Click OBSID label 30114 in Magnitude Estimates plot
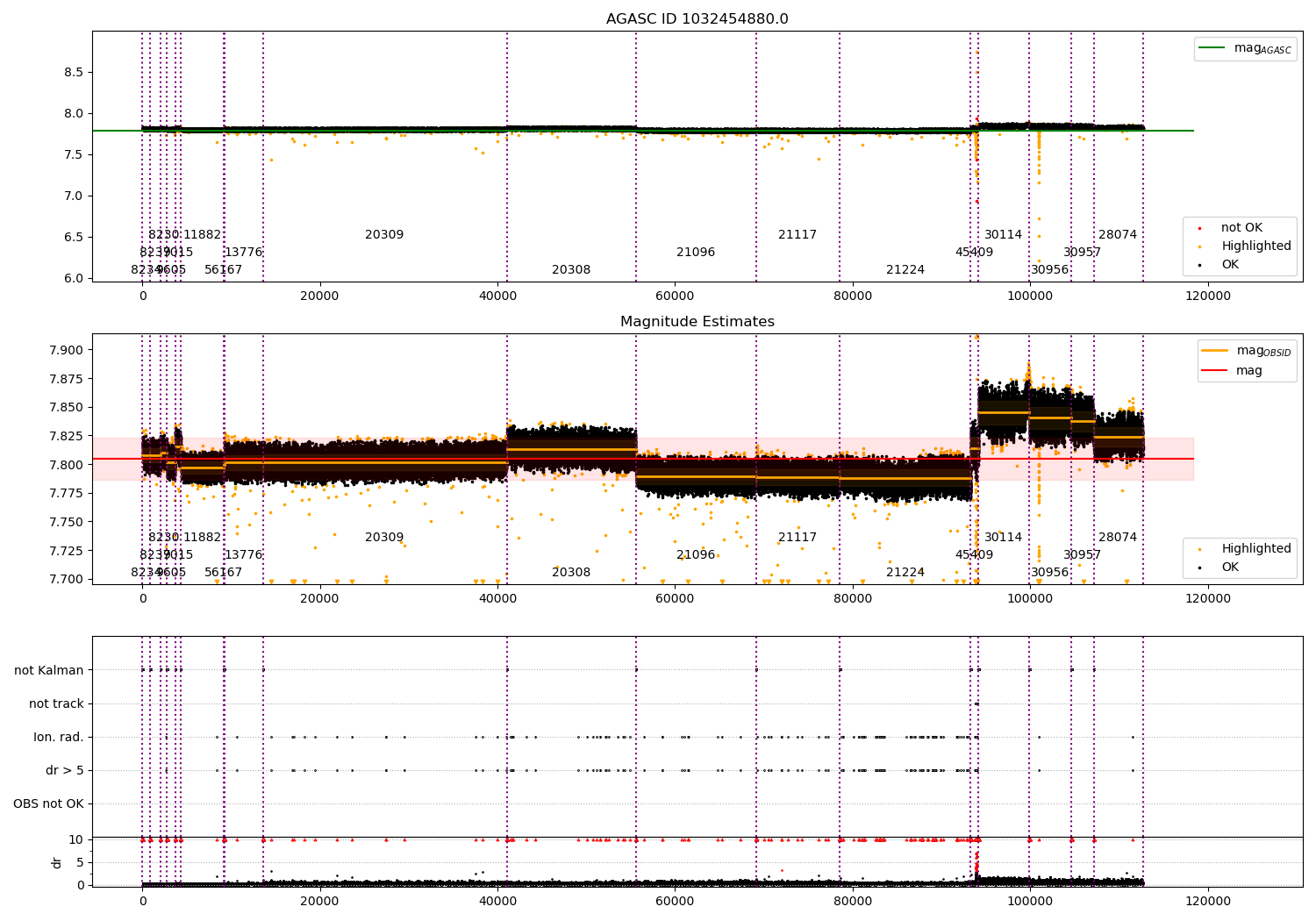 [x=1003, y=538]
